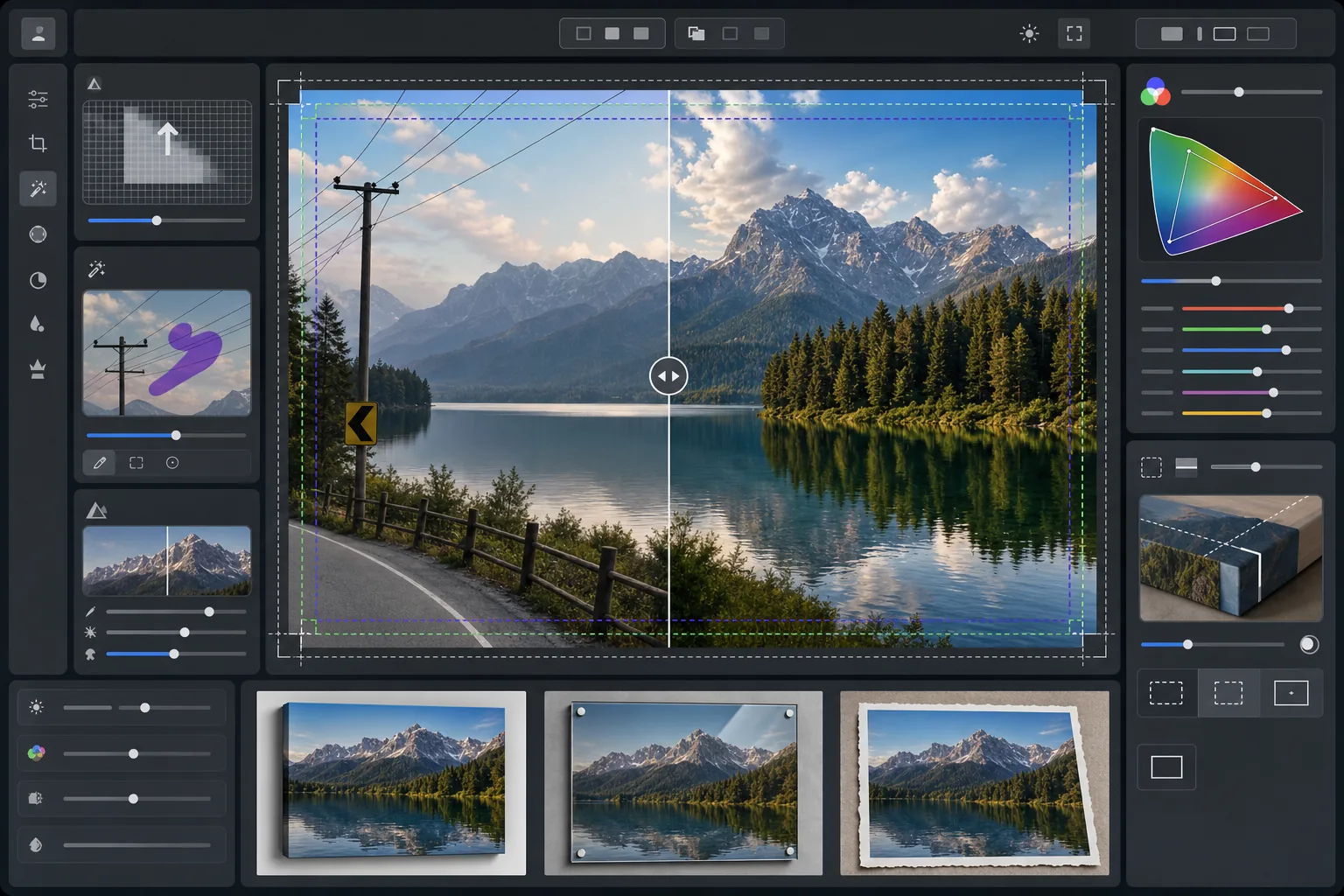Screen dimensions: 1344x896
Task: Select the rectangular marquee removal mode
Action: 136,463
